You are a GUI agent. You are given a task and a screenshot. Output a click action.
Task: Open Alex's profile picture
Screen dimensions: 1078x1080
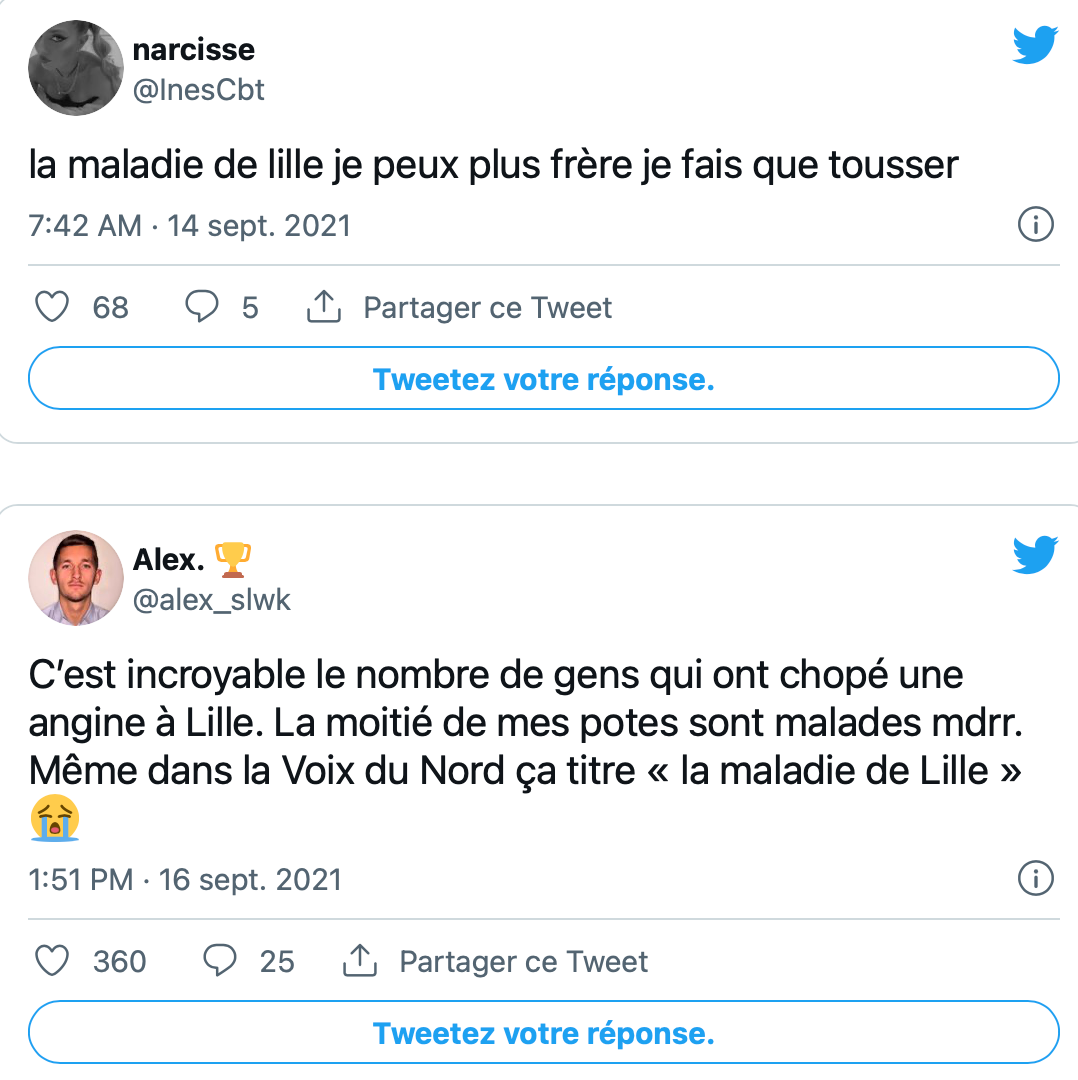(76, 578)
